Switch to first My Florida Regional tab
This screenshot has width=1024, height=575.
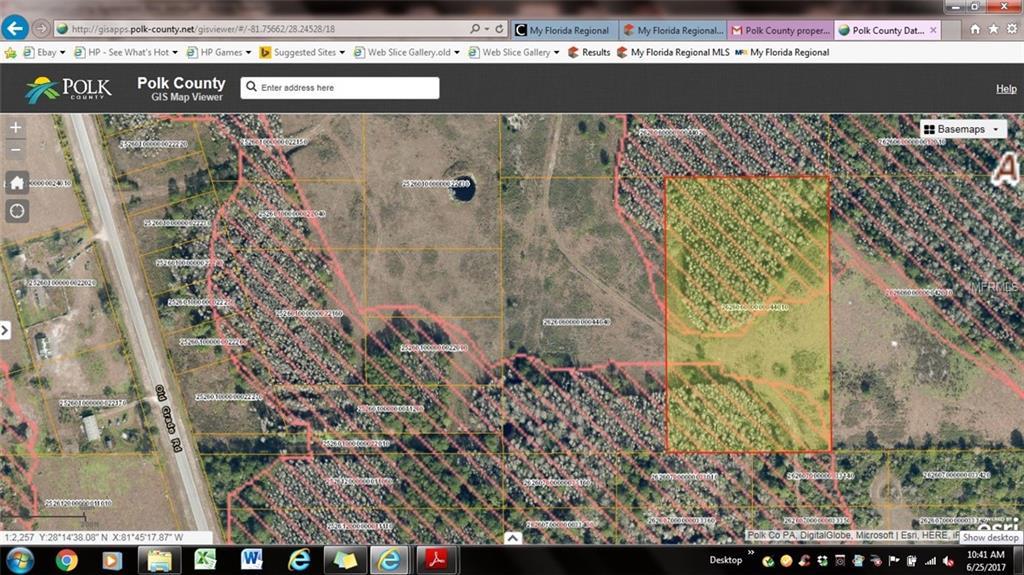(x=563, y=30)
